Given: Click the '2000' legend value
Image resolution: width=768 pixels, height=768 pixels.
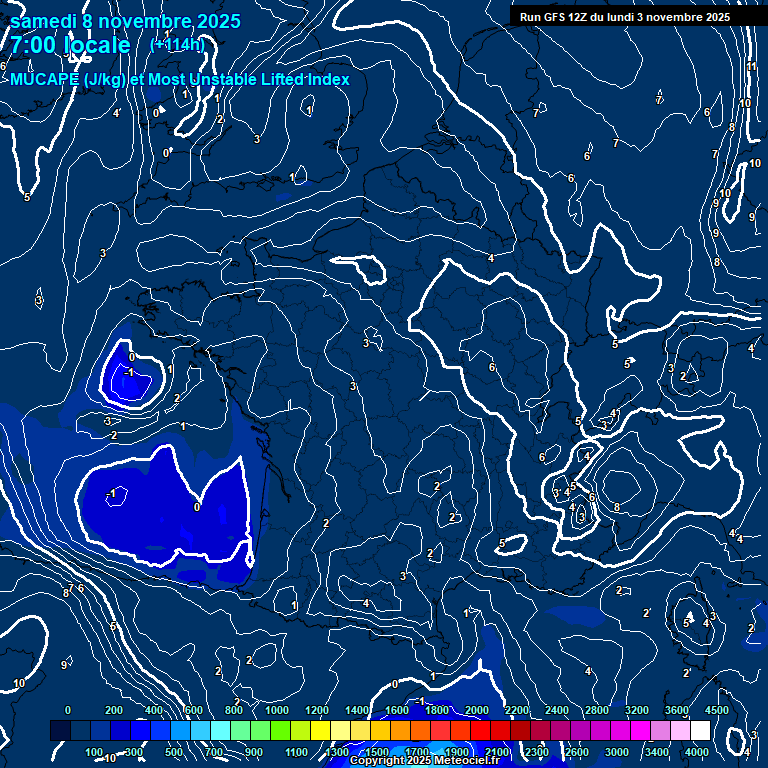Looking at the screenshot, I should tap(477, 710).
